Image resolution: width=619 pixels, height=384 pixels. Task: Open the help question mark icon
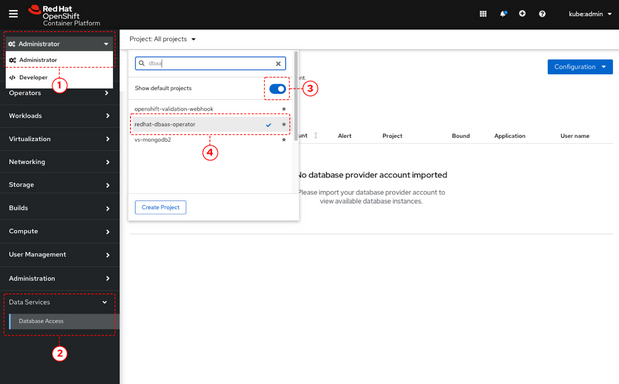(x=542, y=14)
